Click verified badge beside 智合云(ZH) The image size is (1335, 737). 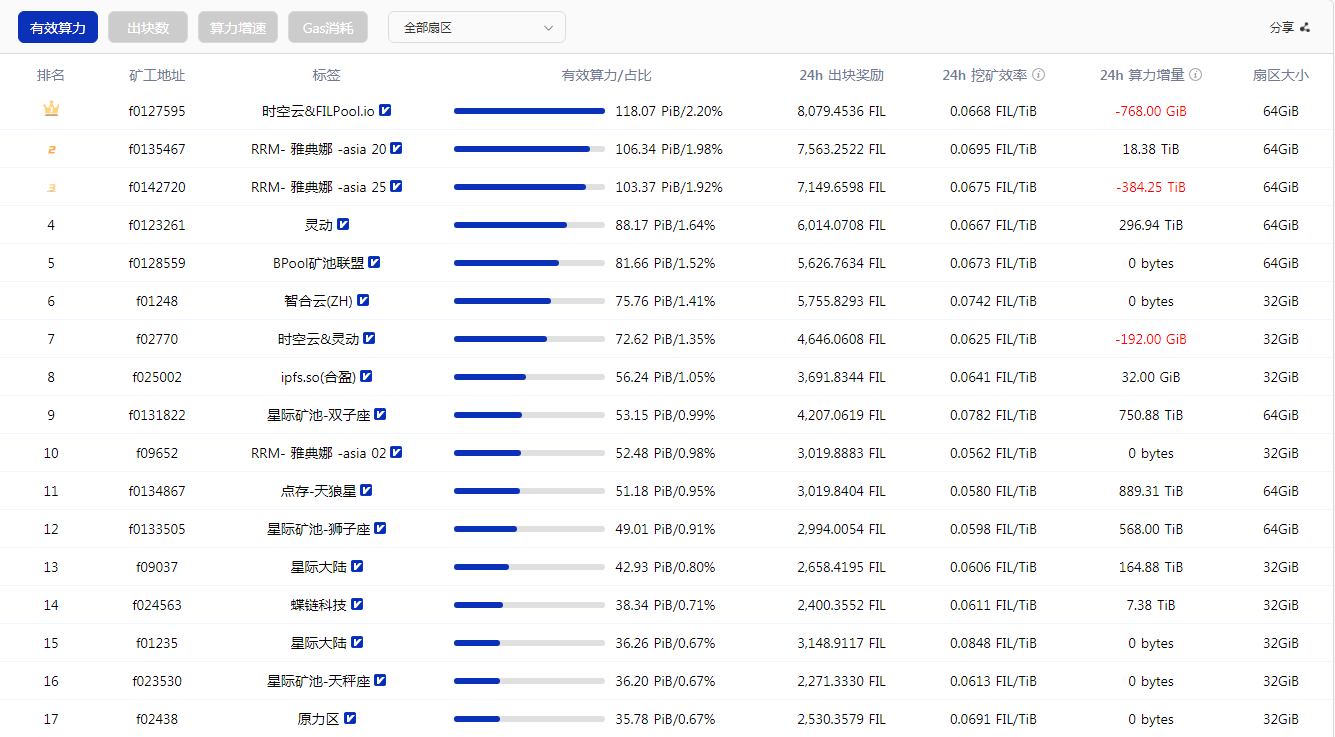pyautogui.click(x=363, y=301)
